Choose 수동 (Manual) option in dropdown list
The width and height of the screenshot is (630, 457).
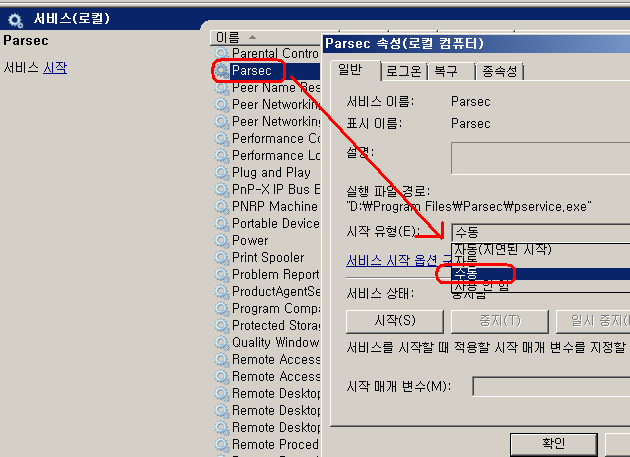tap(541, 274)
